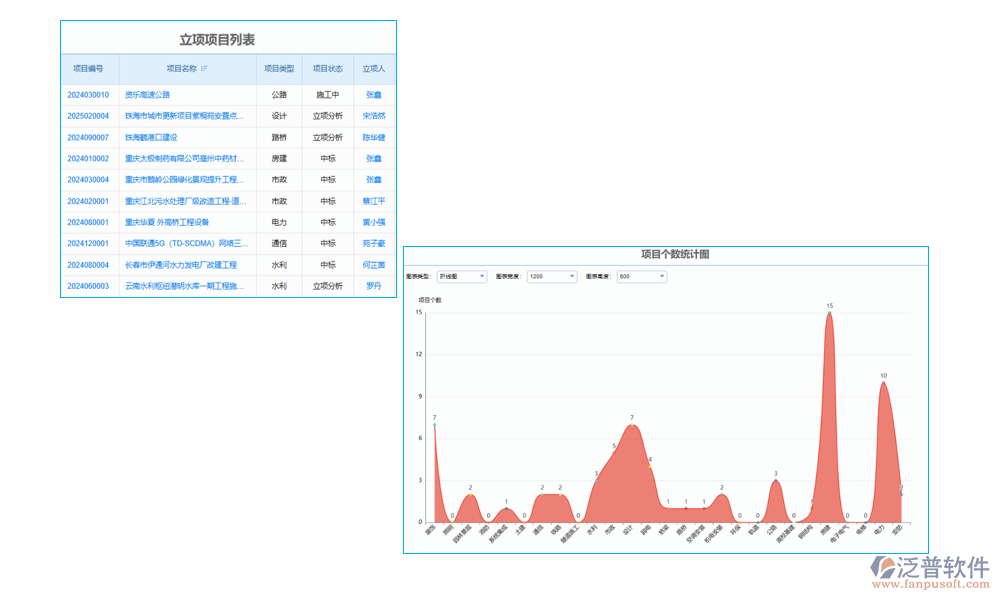This screenshot has height=600, width=1000.
Task: Open project number 2024030010
Action: coord(88,95)
